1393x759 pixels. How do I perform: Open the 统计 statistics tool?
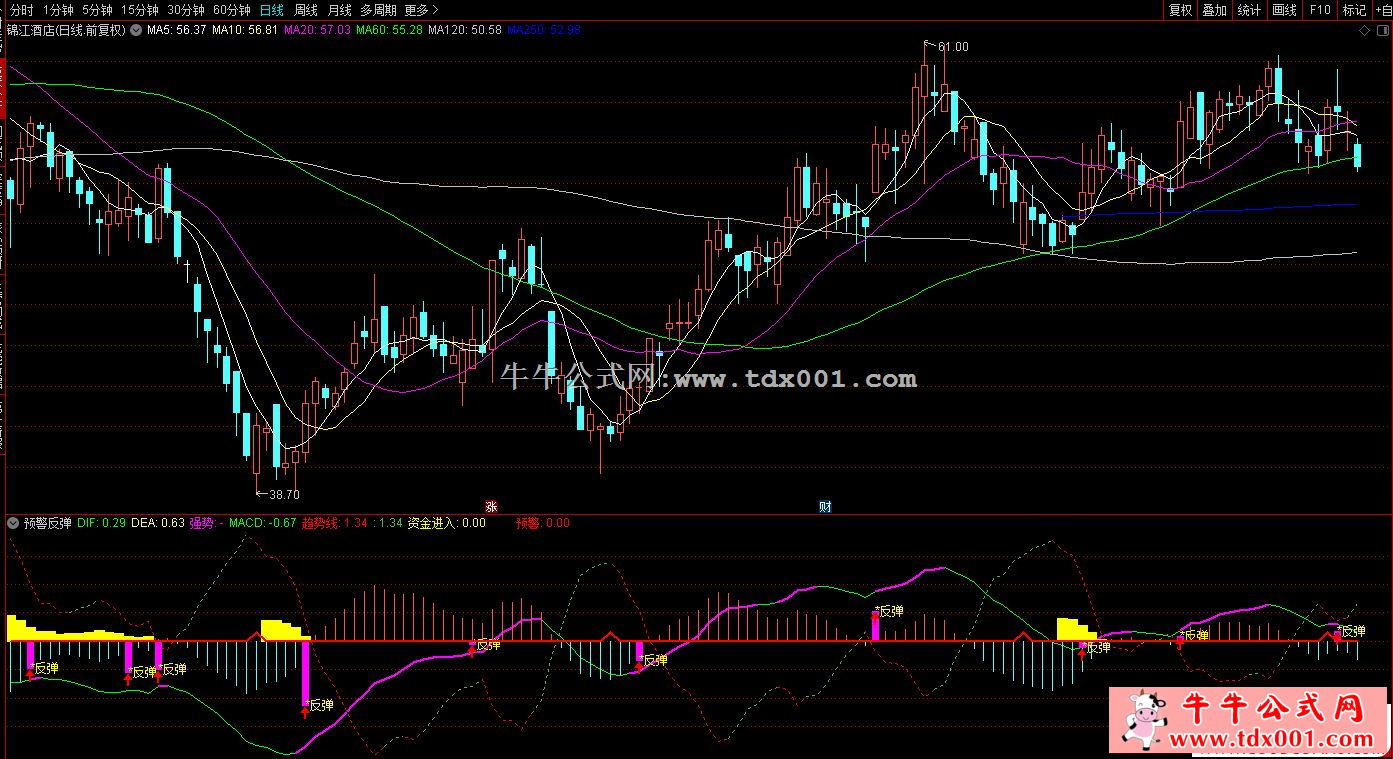[x=1249, y=10]
